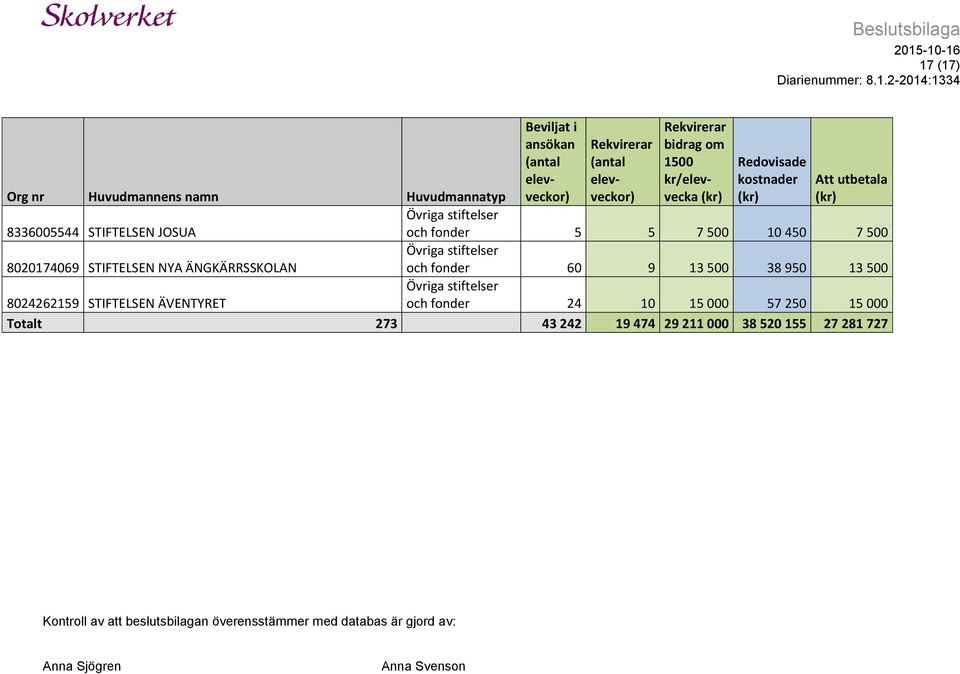Click the total 27 281 727
The width and height of the screenshot is (960, 674).
click(x=855, y=323)
